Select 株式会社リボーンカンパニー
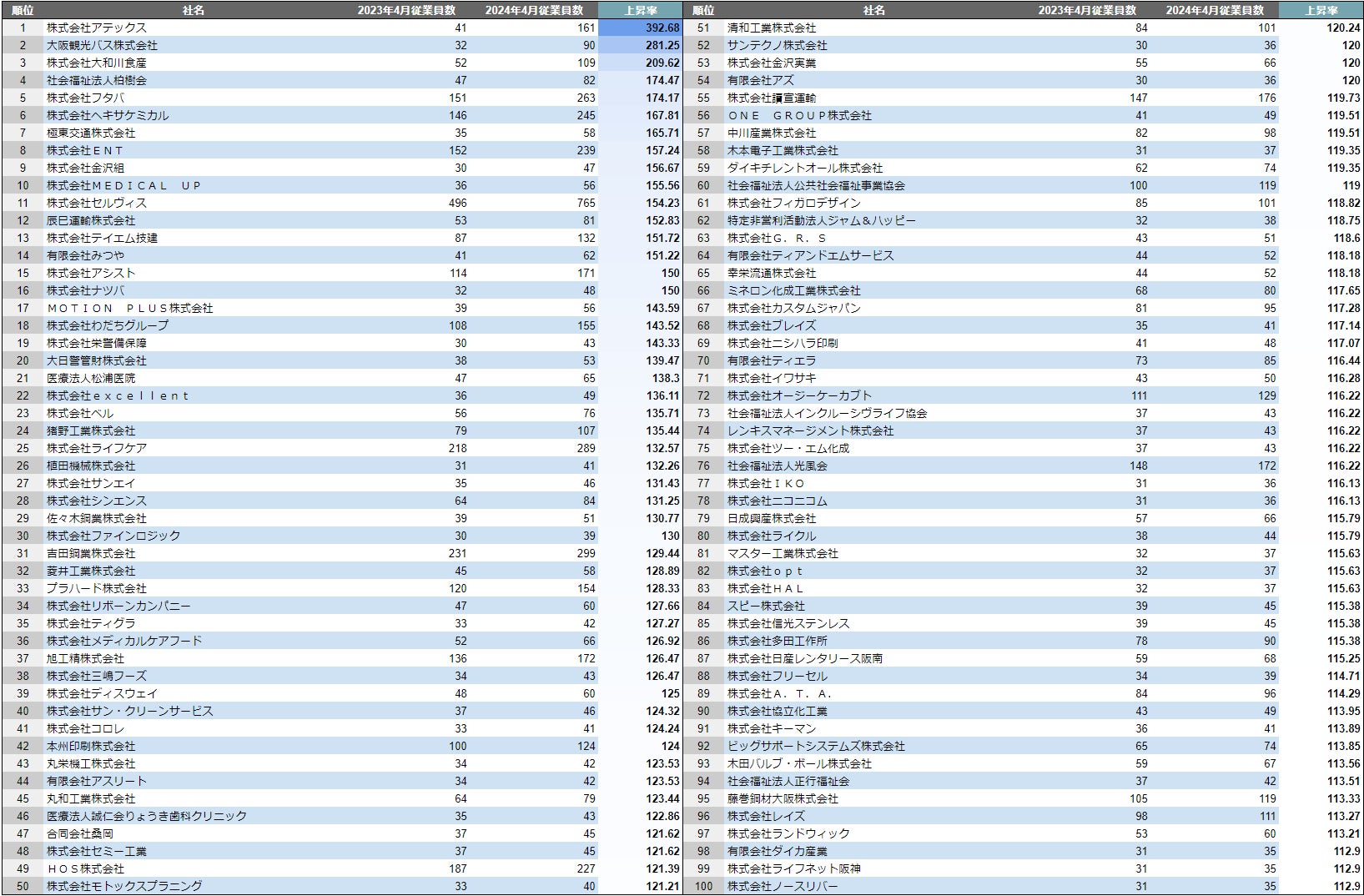Viewport: 1364px width, 896px height. click(x=118, y=606)
